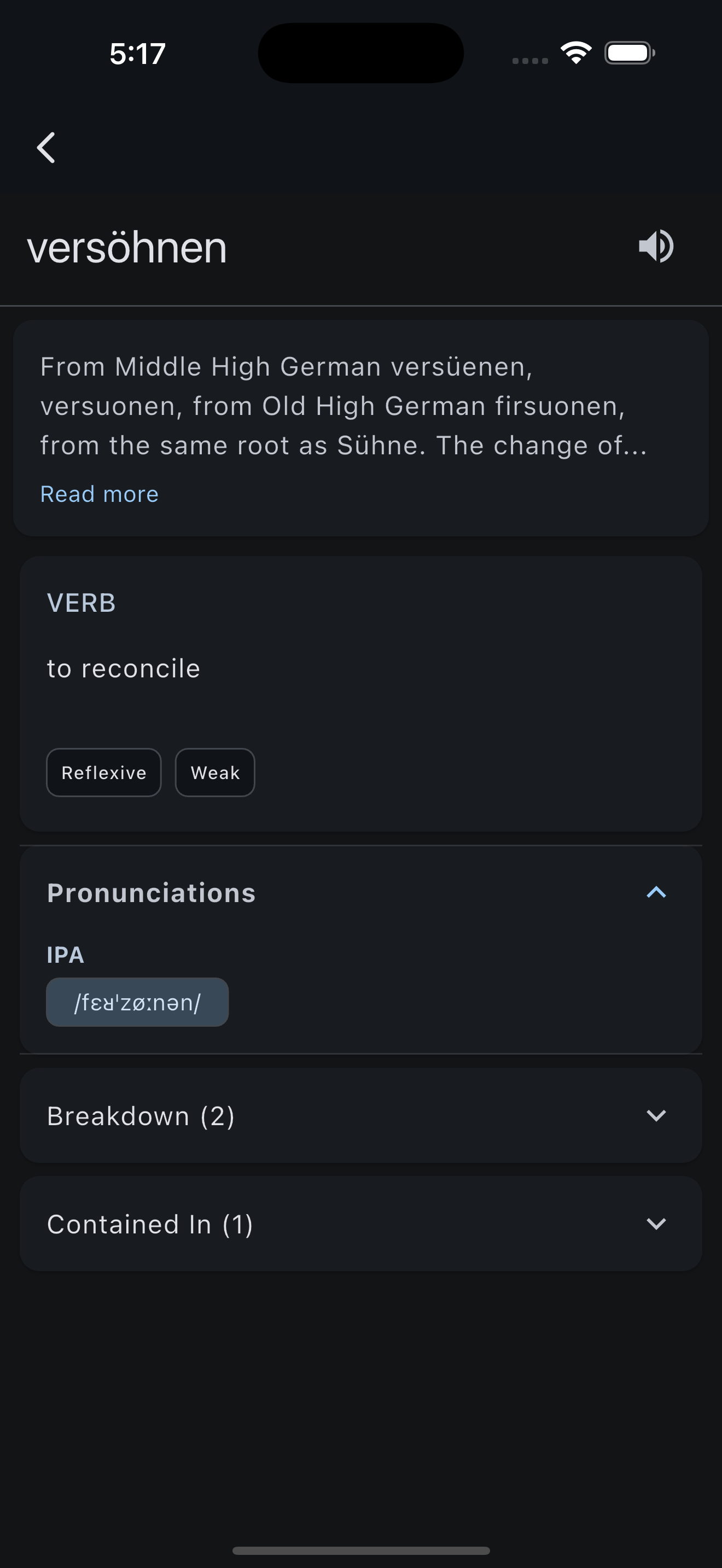Image resolution: width=722 pixels, height=1568 pixels.
Task: Tap the 5:17 clock
Action: coord(138,54)
